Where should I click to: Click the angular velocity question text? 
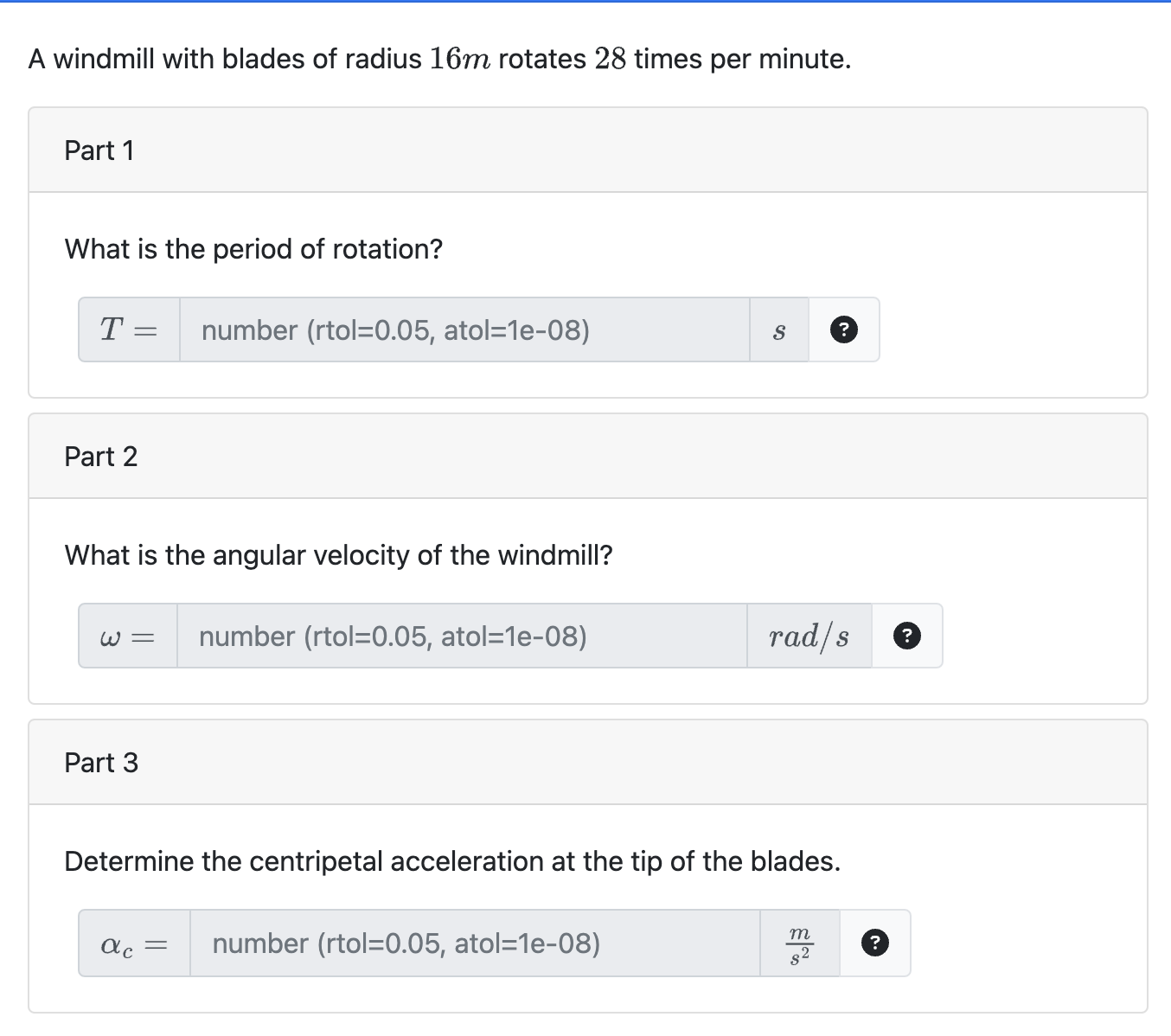pos(338,555)
